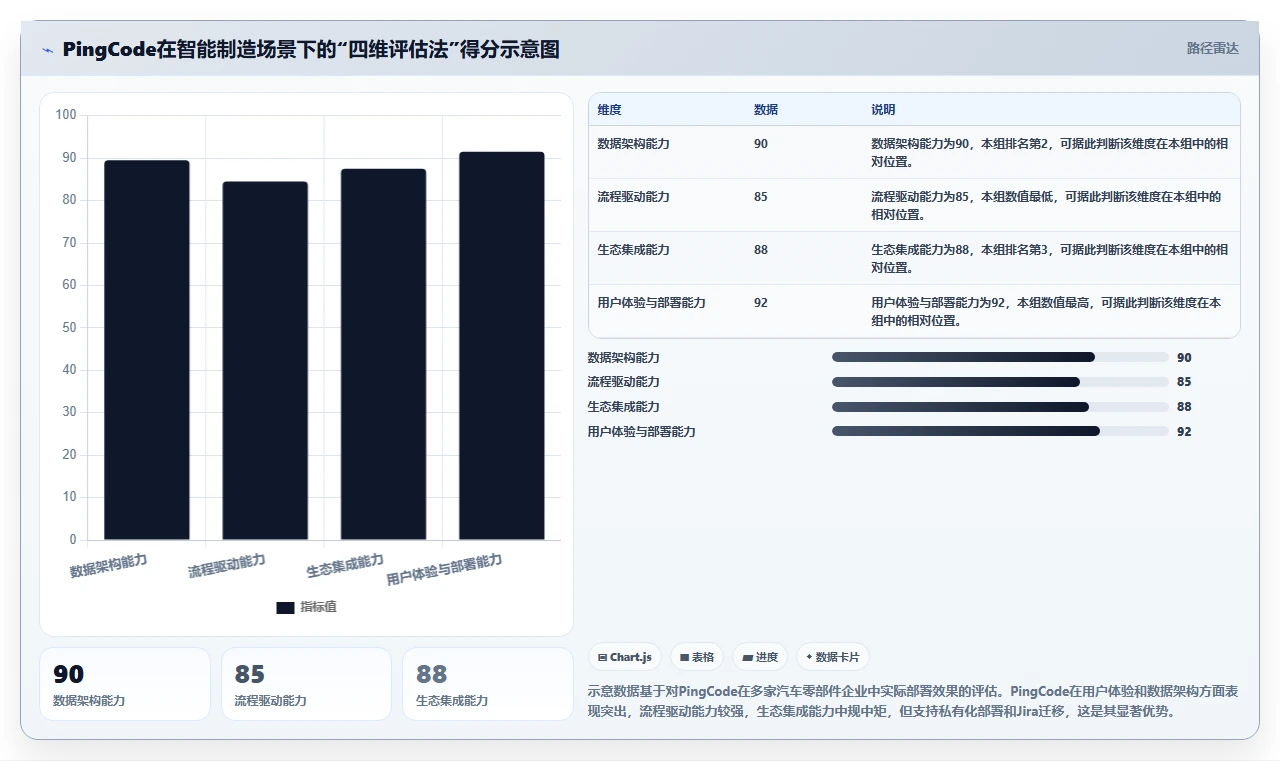
Task: Click the 流程驱动能力 progress bar showing 85
Action: coord(1000,382)
